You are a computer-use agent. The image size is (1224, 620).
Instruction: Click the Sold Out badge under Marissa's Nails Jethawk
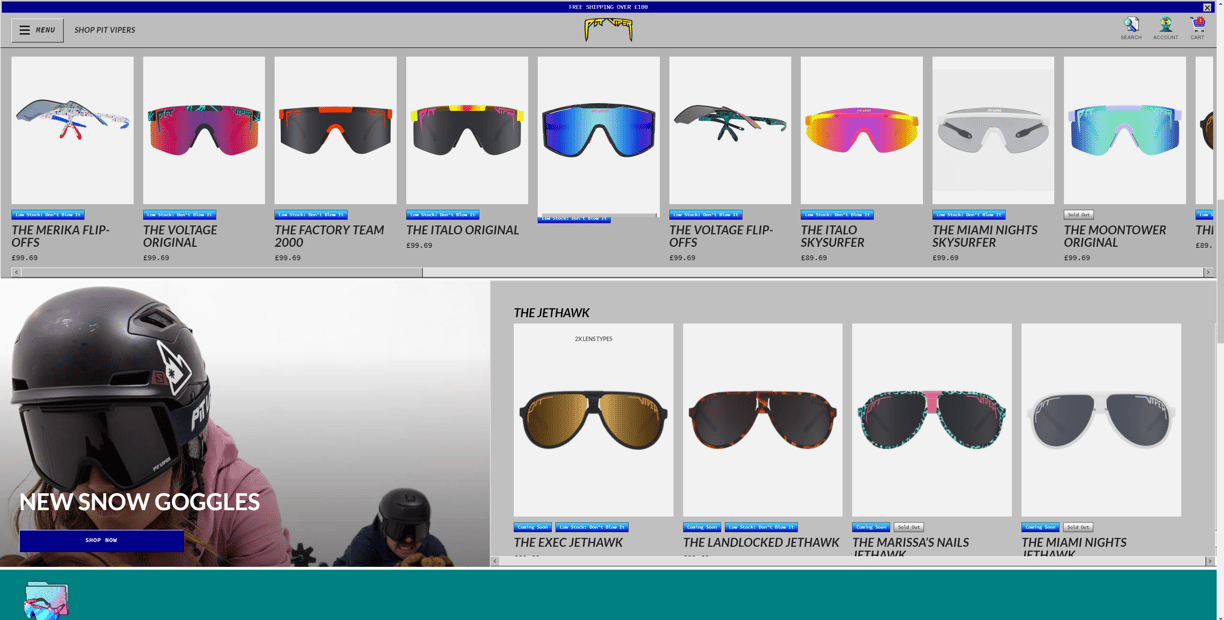tap(908, 527)
